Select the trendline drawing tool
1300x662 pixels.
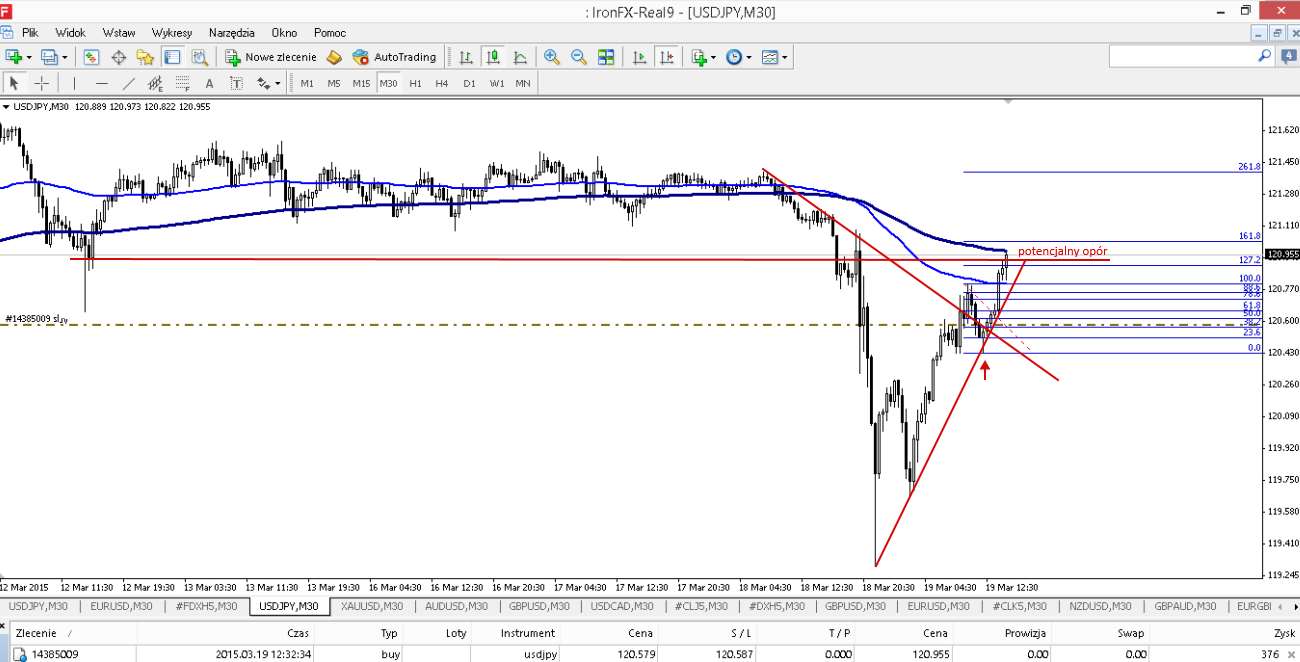click(128, 83)
